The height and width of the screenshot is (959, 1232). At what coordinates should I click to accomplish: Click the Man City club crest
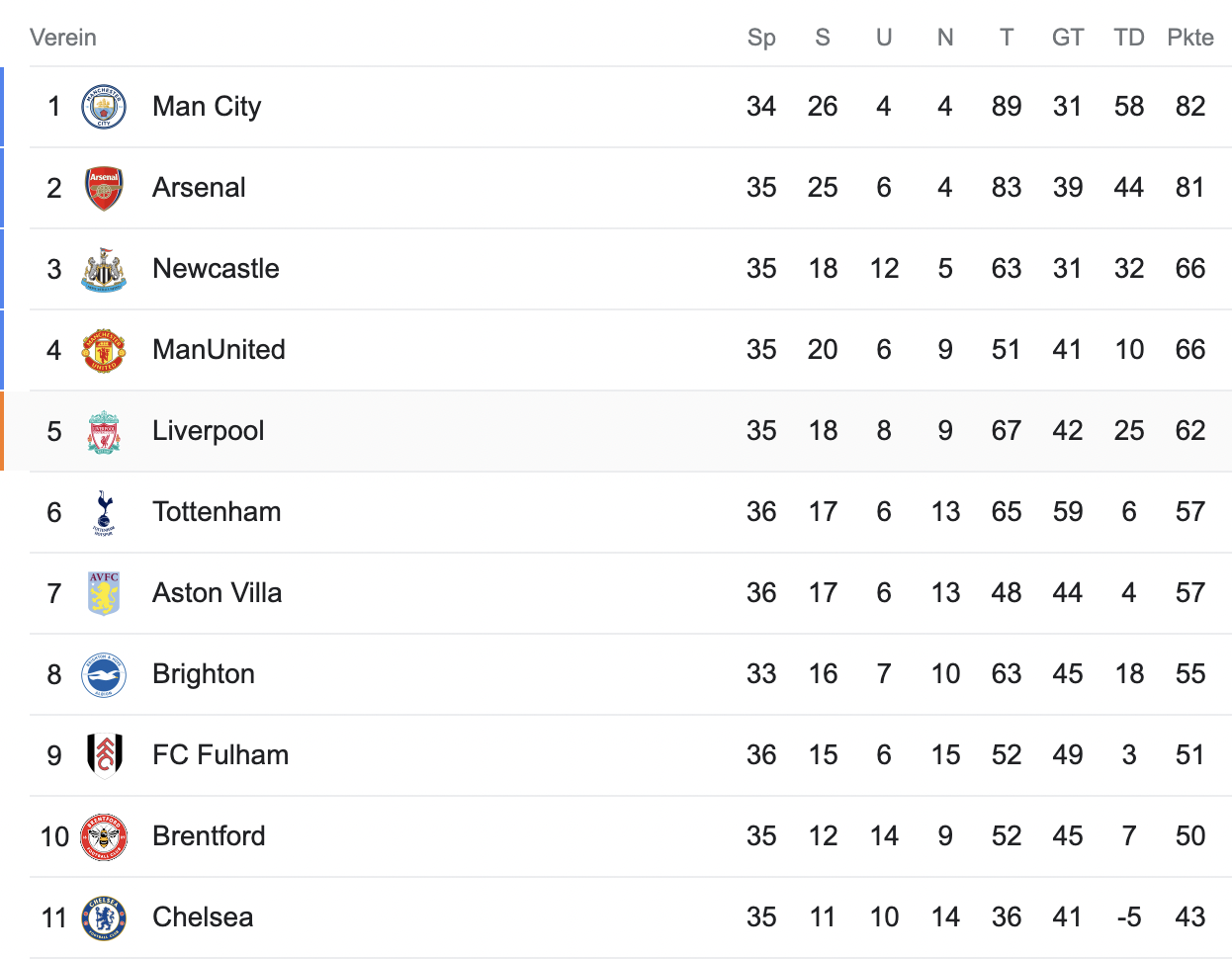pyautogui.click(x=104, y=107)
